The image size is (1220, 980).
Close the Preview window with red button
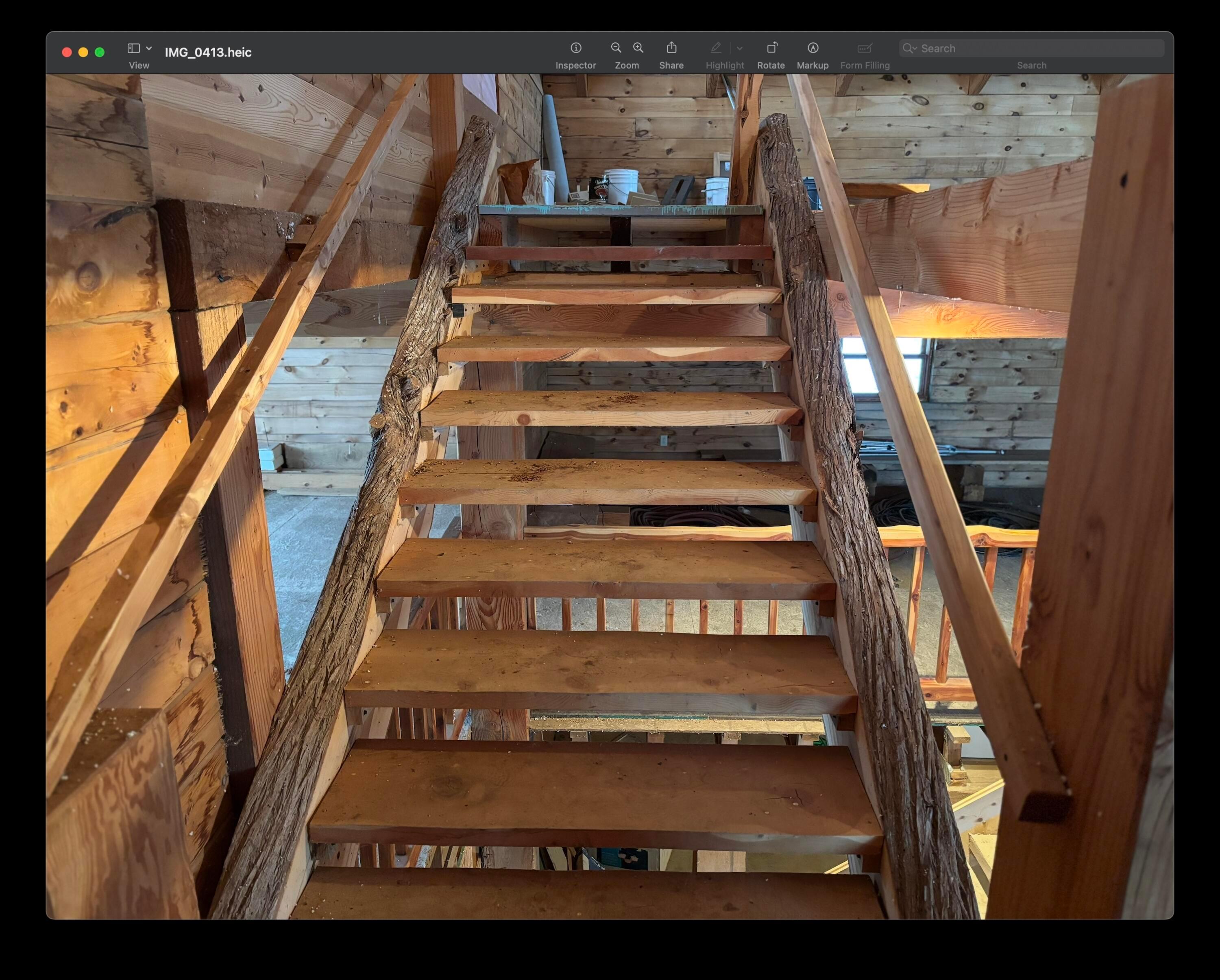[x=67, y=52]
